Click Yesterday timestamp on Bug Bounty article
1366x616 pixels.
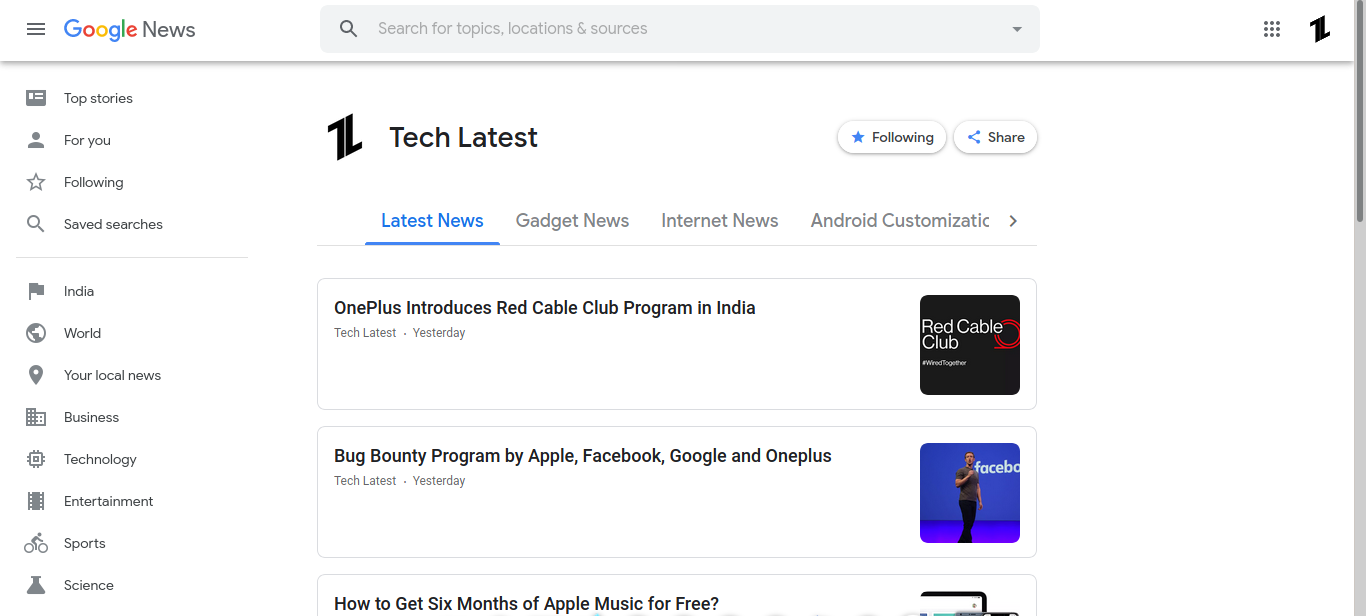coord(439,481)
